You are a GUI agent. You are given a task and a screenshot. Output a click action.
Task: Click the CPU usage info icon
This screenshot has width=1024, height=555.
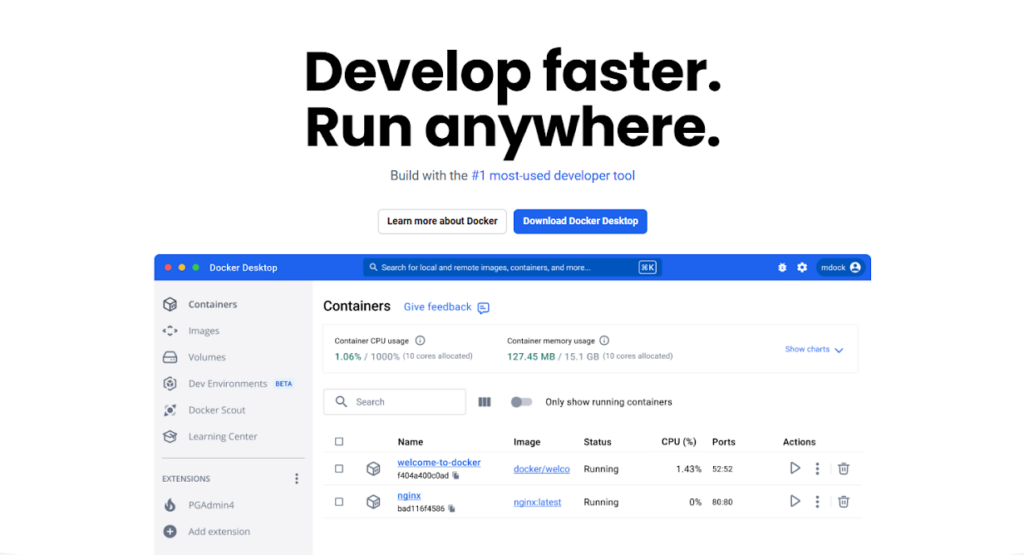420,340
